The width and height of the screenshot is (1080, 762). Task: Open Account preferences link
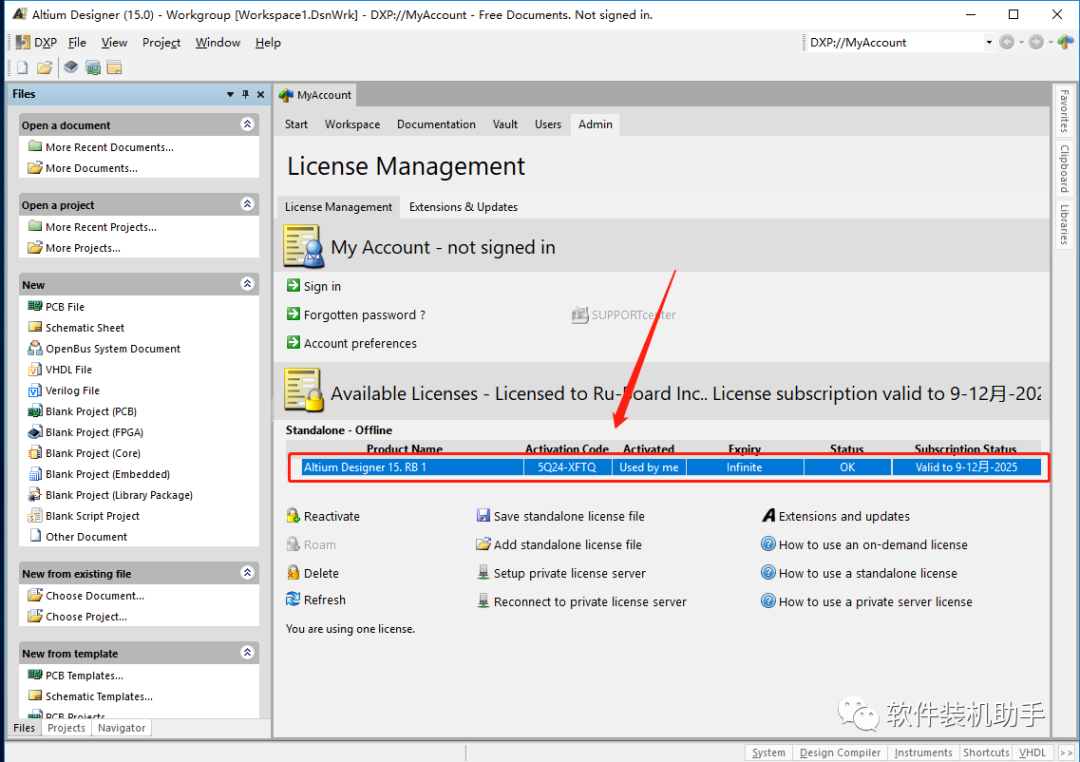click(x=360, y=343)
